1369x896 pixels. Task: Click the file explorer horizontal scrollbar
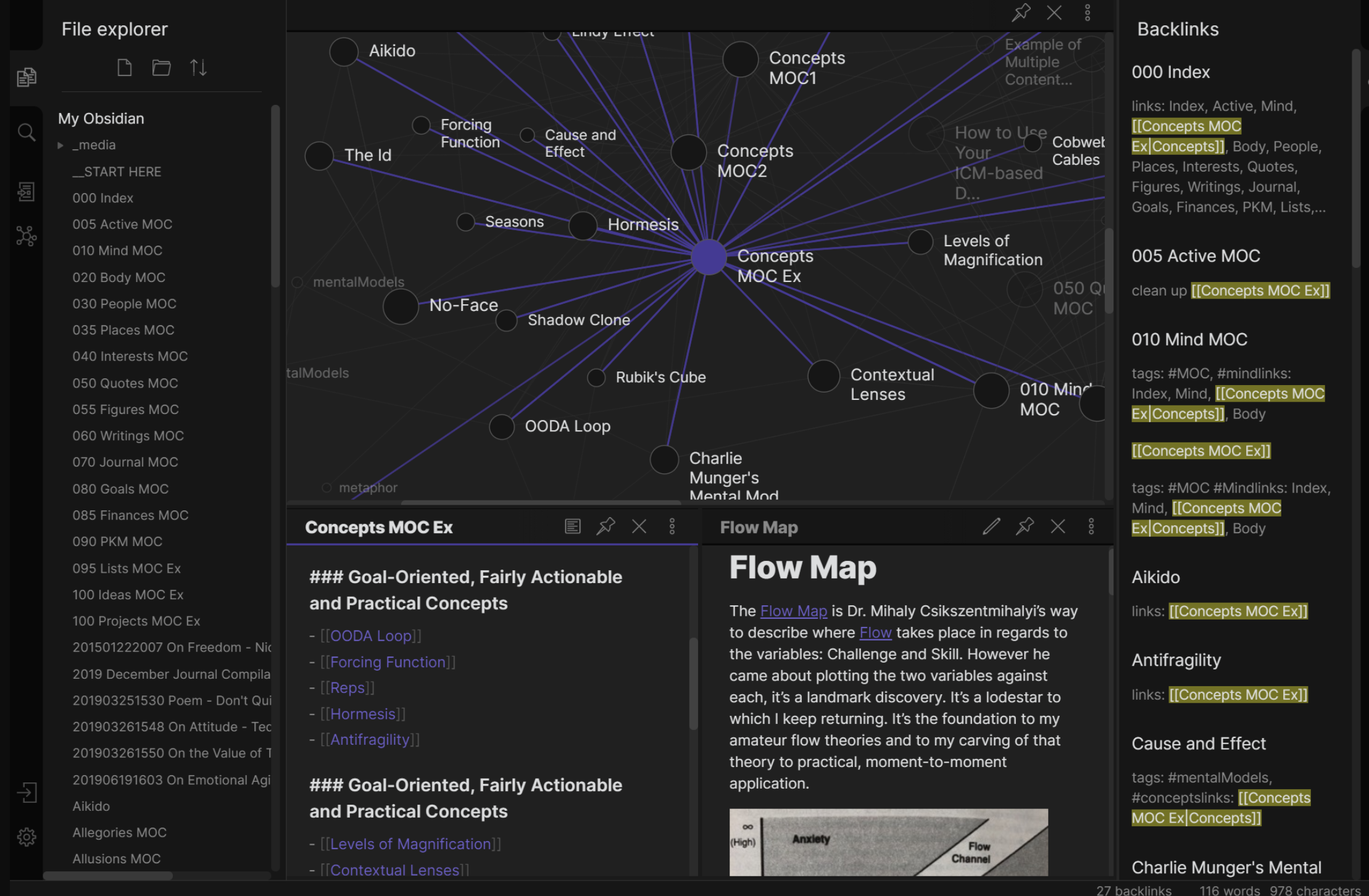tap(108, 876)
